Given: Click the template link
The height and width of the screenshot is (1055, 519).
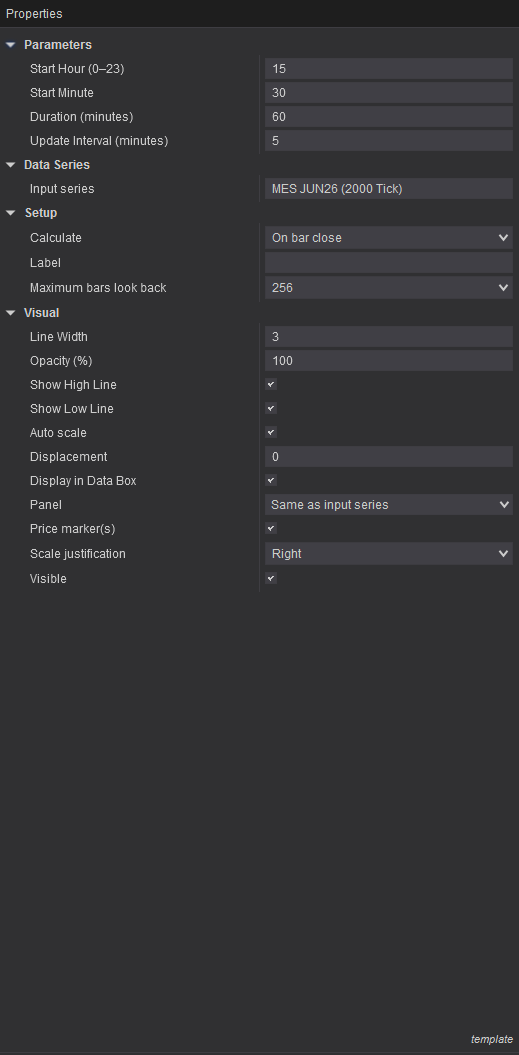Looking at the screenshot, I should [x=491, y=1040].
